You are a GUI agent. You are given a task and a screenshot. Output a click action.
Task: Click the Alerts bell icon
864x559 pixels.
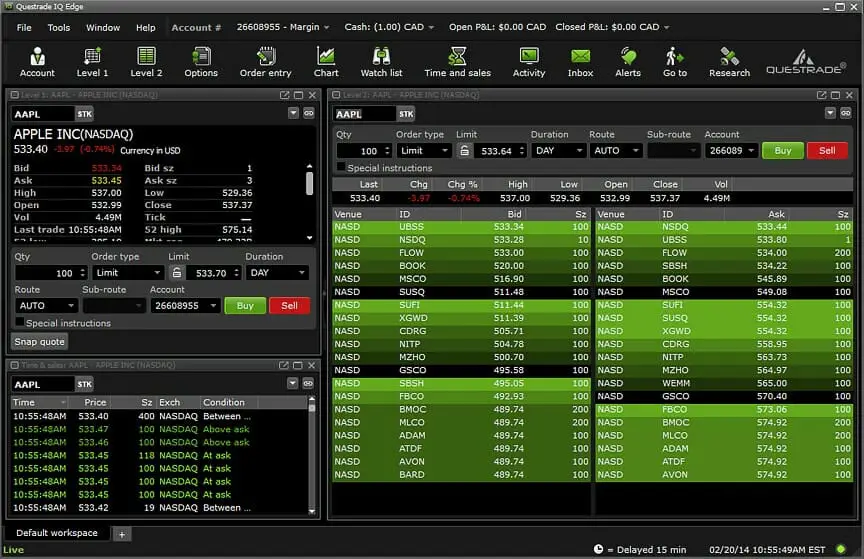[628, 62]
